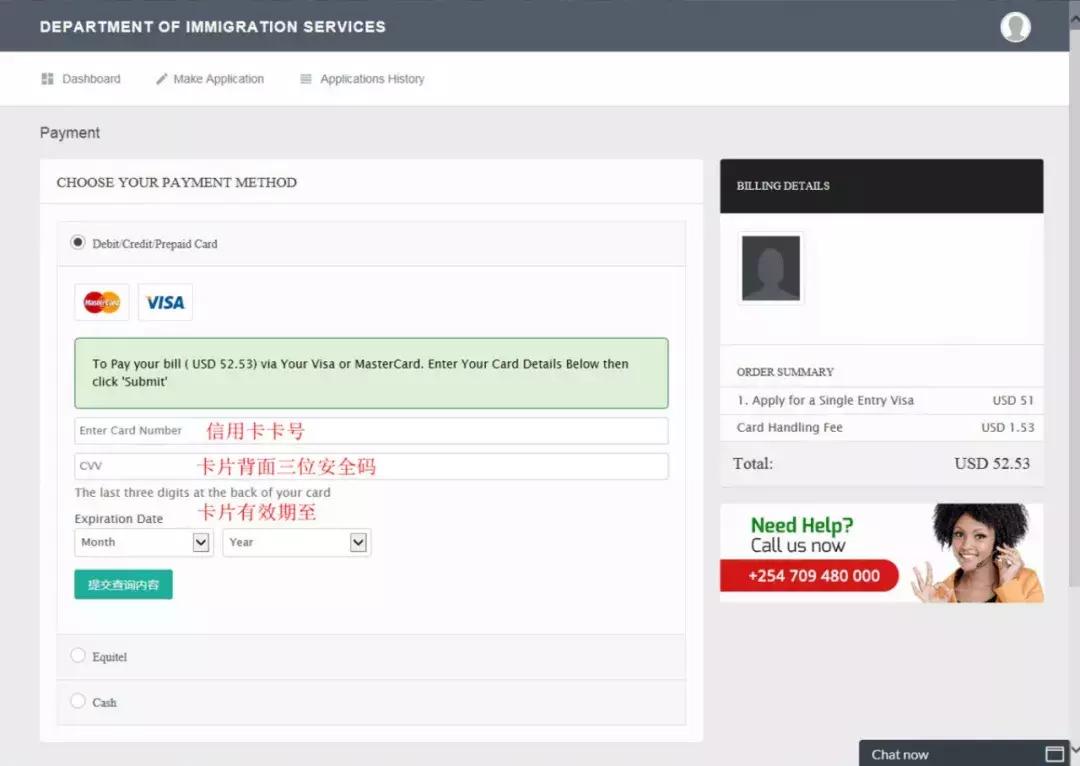Click the Applications History list icon

(x=306, y=79)
